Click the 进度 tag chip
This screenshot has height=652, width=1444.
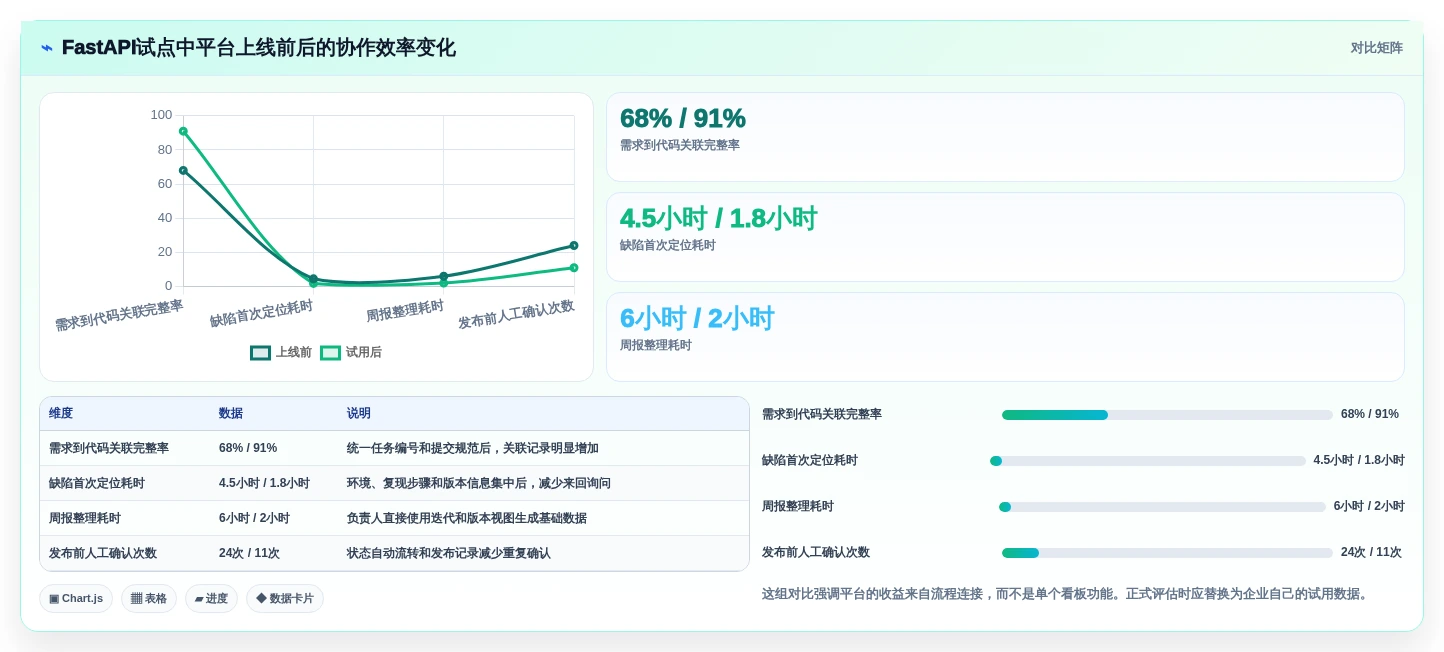[x=211, y=598]
